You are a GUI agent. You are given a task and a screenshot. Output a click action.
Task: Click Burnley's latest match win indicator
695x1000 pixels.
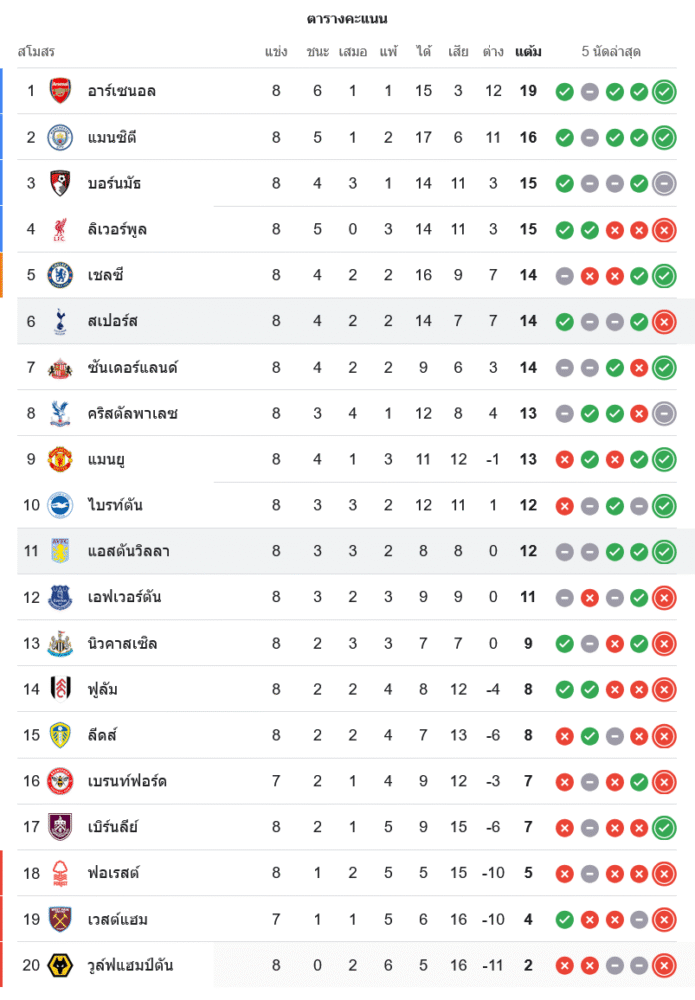[663, 828]
